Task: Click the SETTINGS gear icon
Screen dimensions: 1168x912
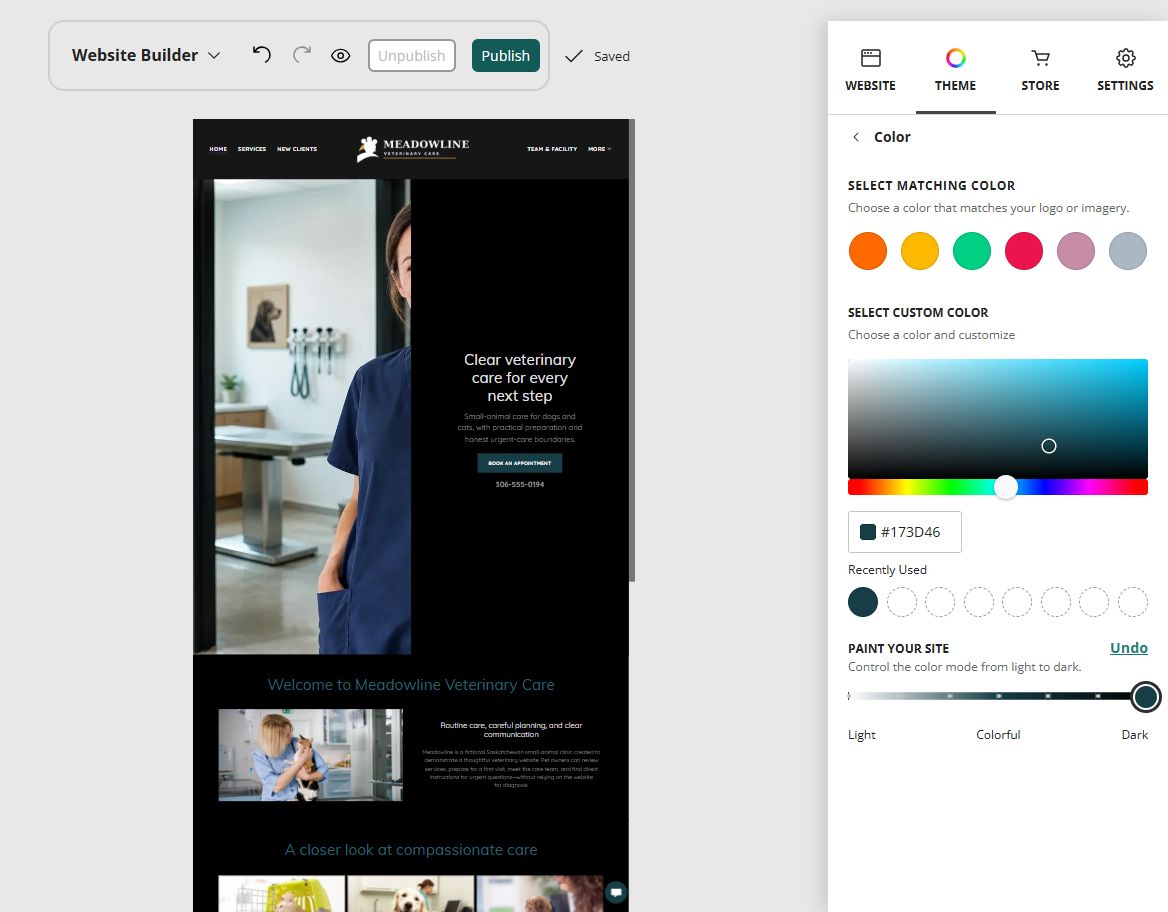Action: pos(1126,57)
